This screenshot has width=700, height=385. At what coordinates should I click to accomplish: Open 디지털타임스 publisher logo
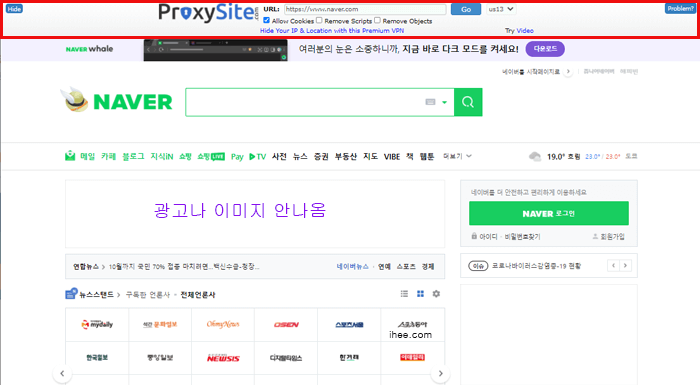286,358
